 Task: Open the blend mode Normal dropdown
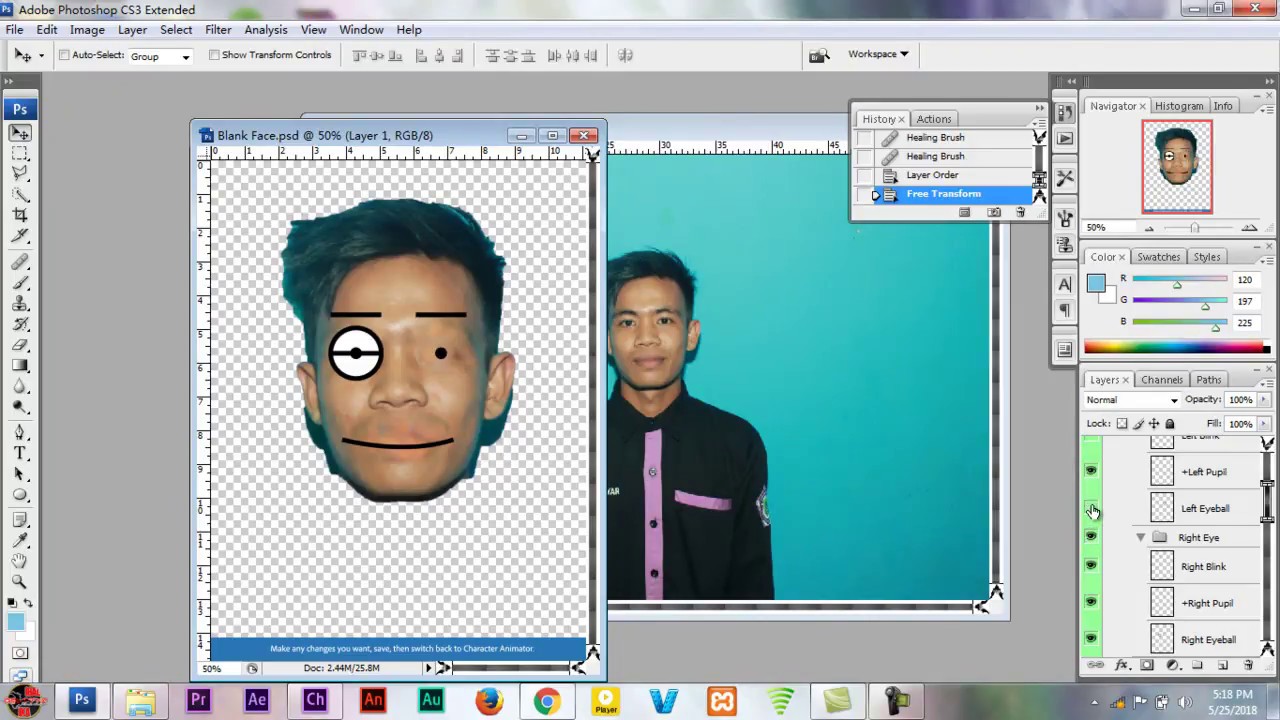[1132, 400]
